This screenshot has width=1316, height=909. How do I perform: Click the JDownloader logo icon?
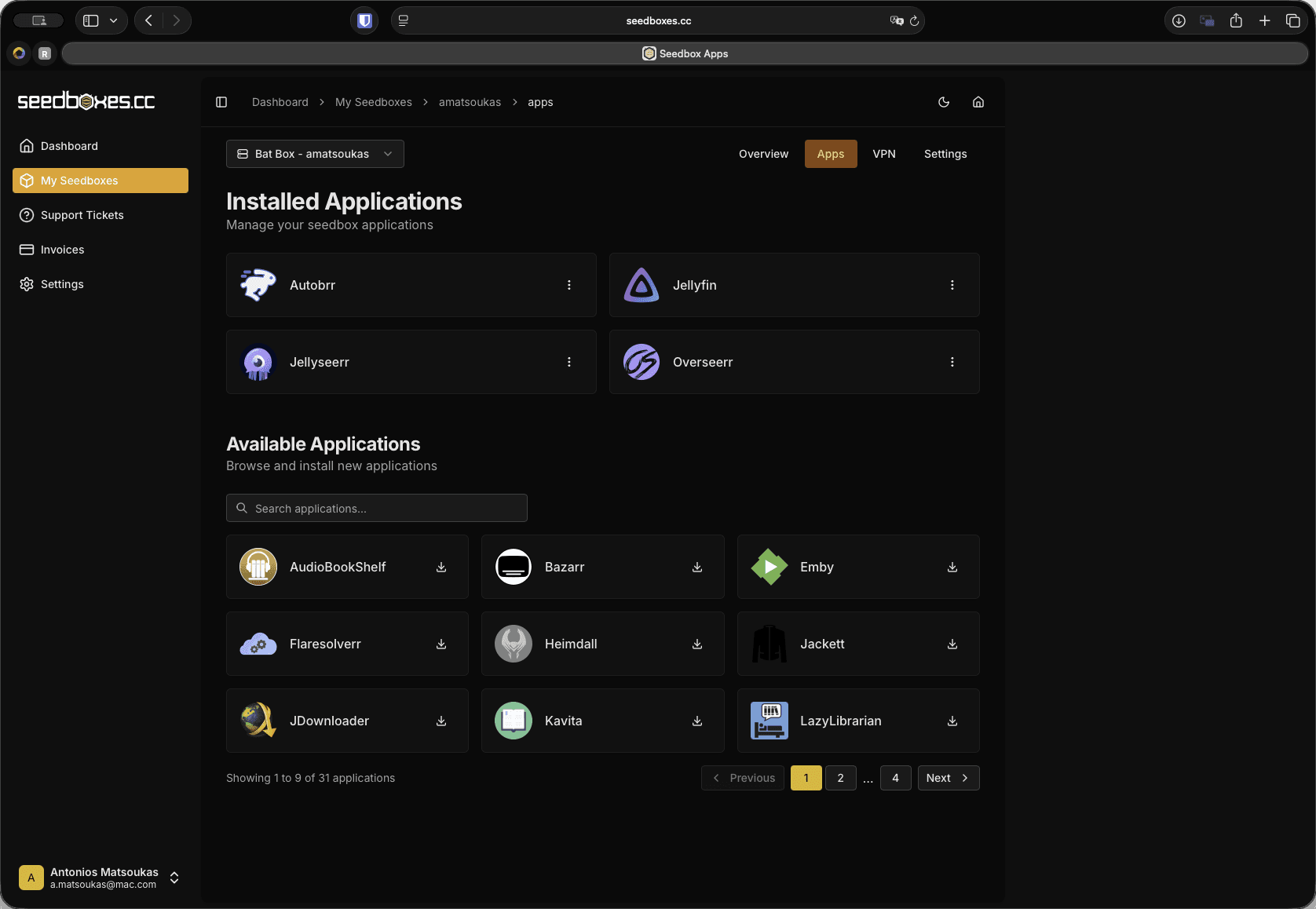(258, 721)
